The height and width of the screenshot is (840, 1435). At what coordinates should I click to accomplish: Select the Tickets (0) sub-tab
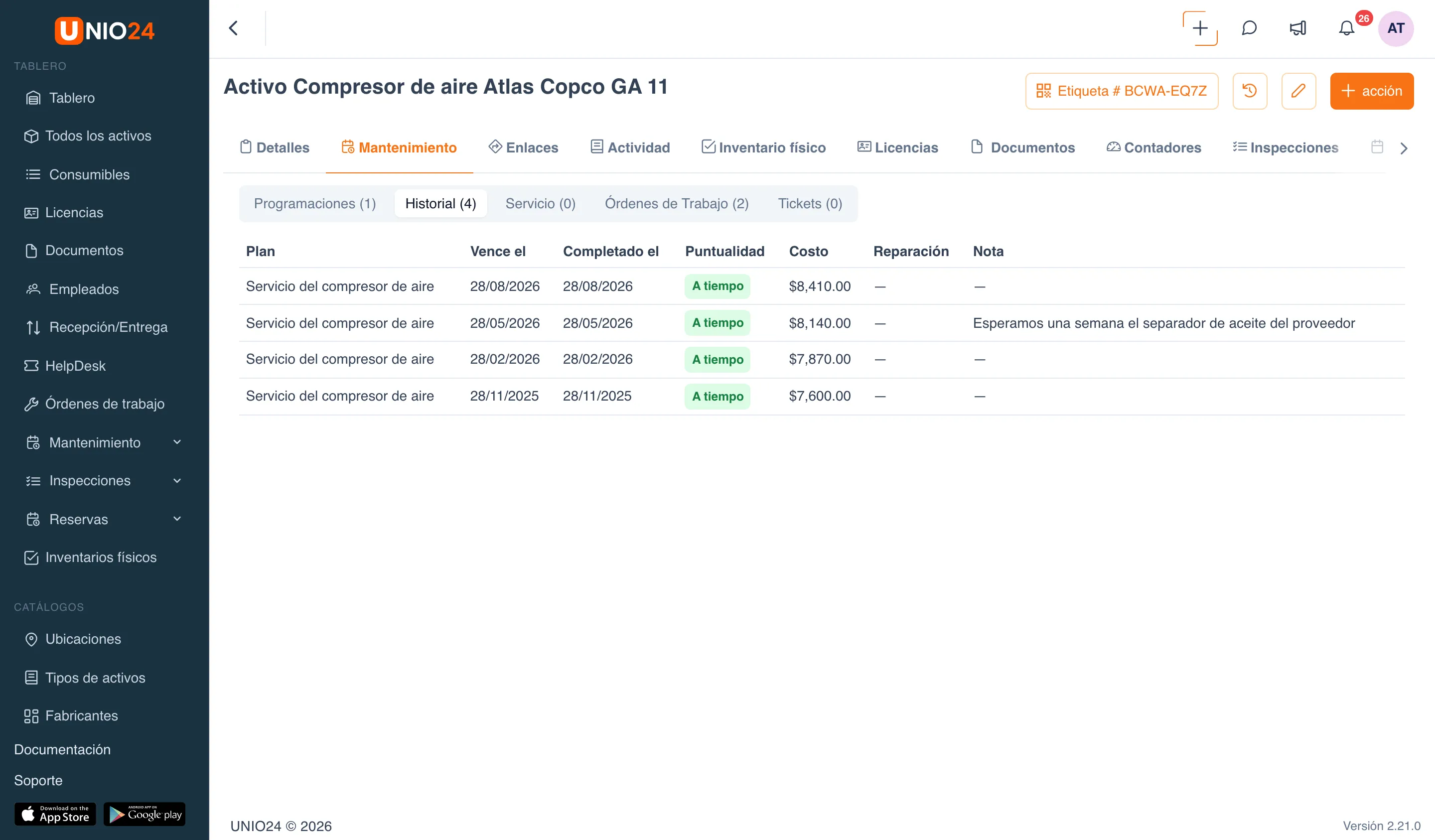click(810, 203)
